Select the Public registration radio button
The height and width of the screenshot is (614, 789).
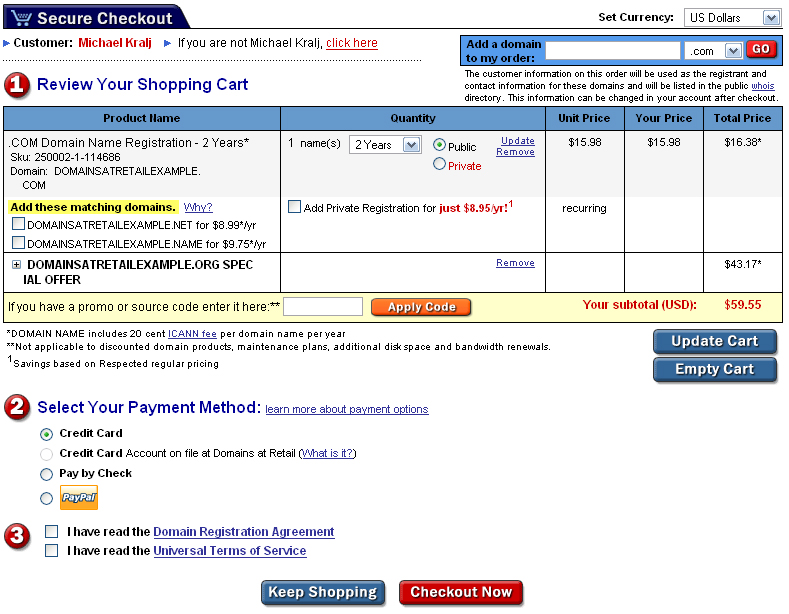click(439, 145)
